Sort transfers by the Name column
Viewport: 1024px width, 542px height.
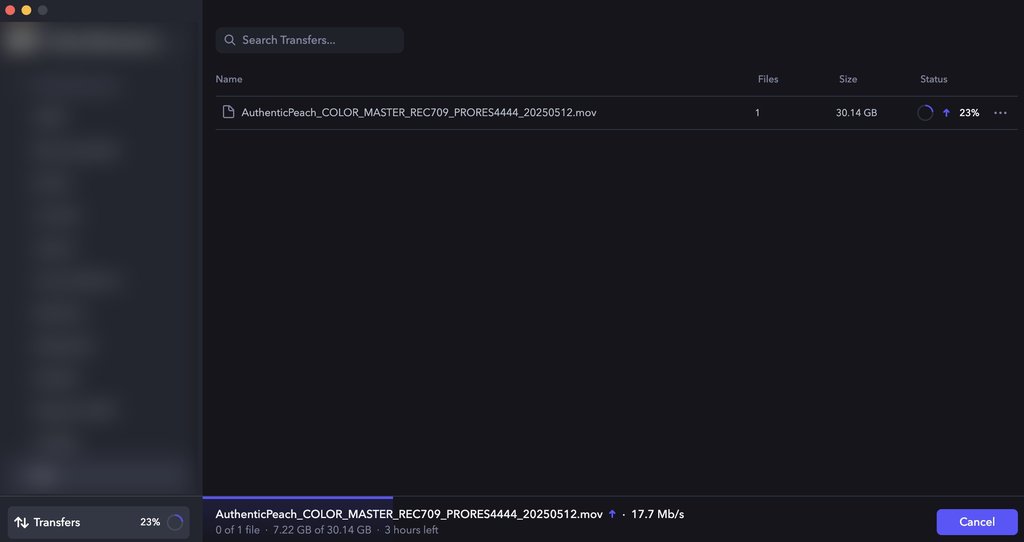coord(229,79)
